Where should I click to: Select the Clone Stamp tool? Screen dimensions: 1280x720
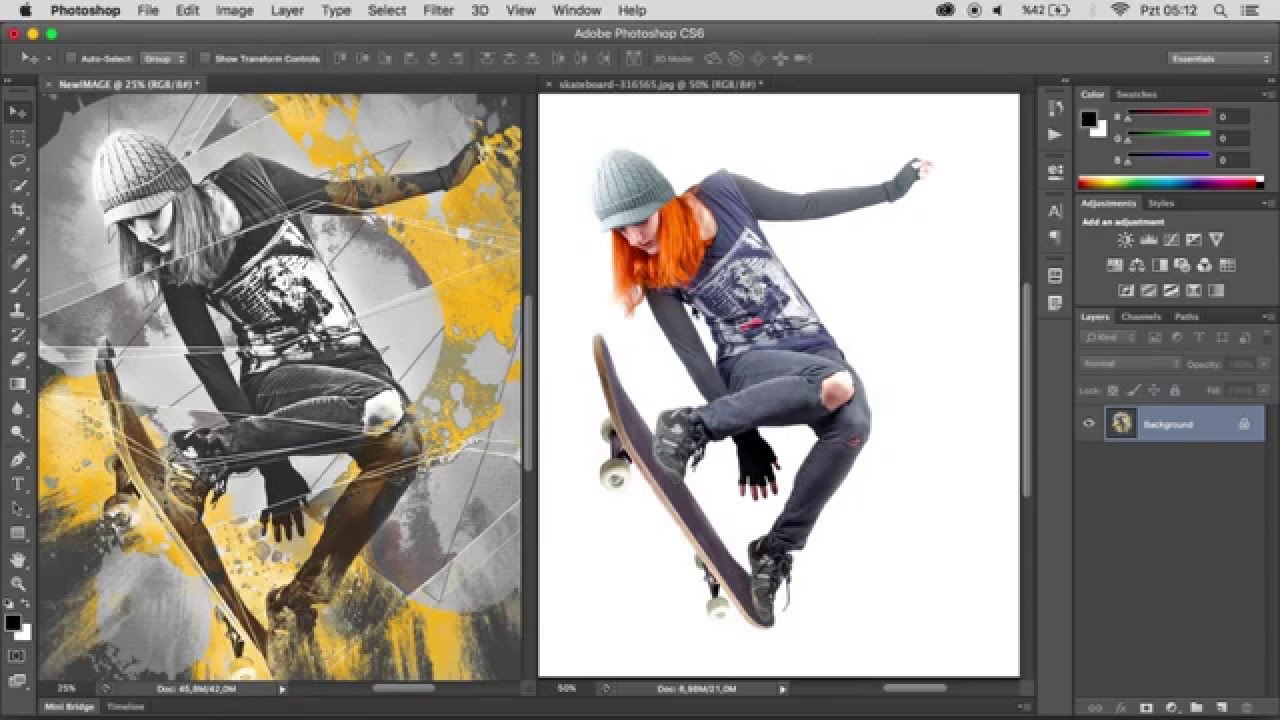tap(18, 310)
